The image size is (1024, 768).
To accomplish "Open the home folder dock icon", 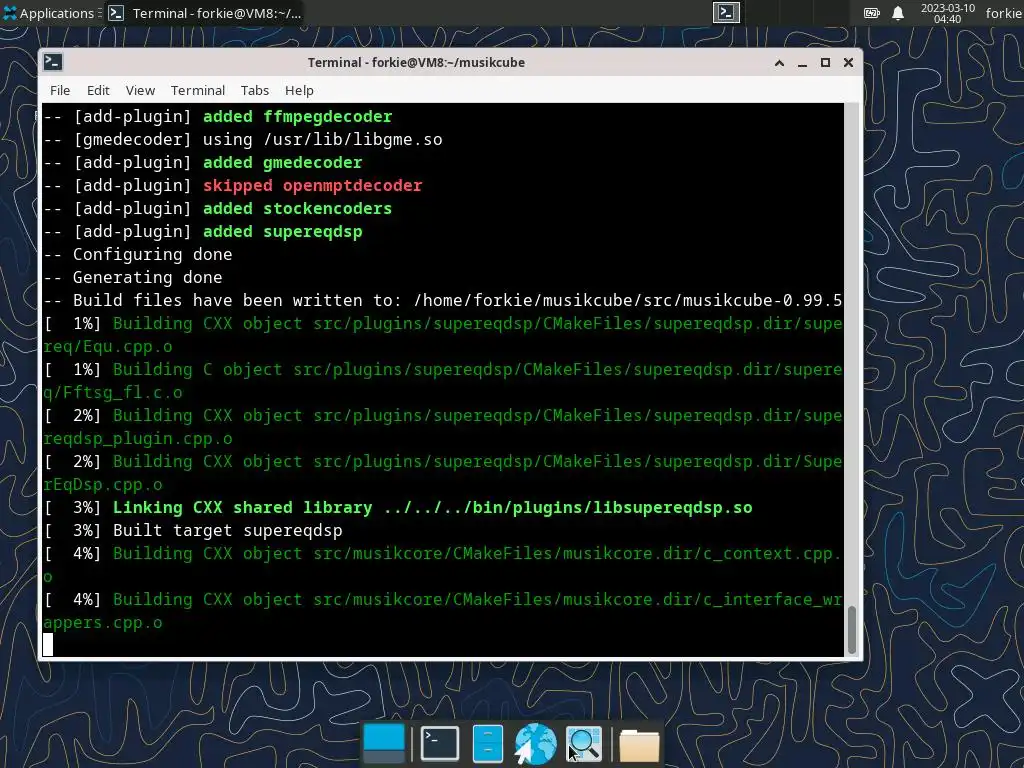I will (639, 745).
